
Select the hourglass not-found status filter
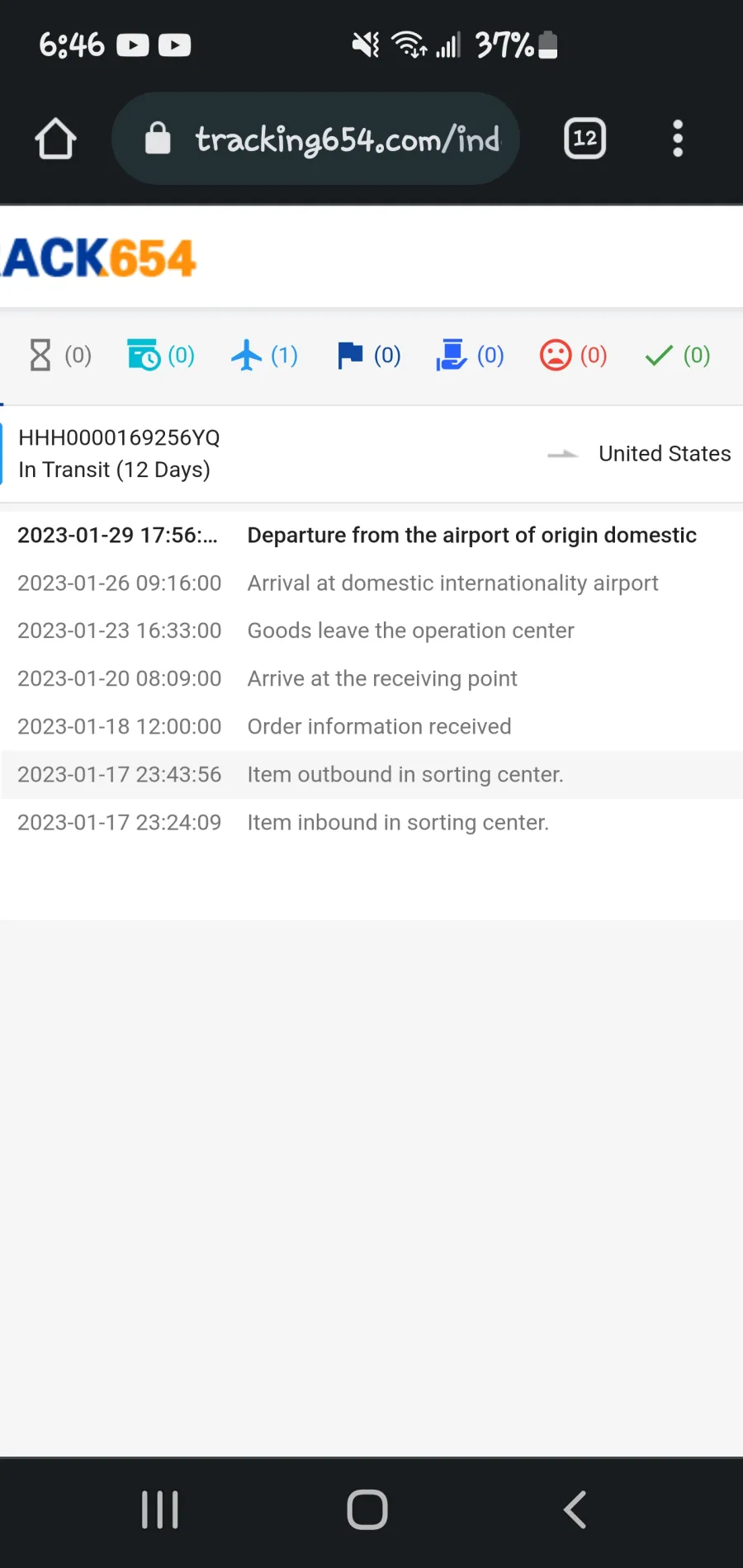(x=59, y=356)
